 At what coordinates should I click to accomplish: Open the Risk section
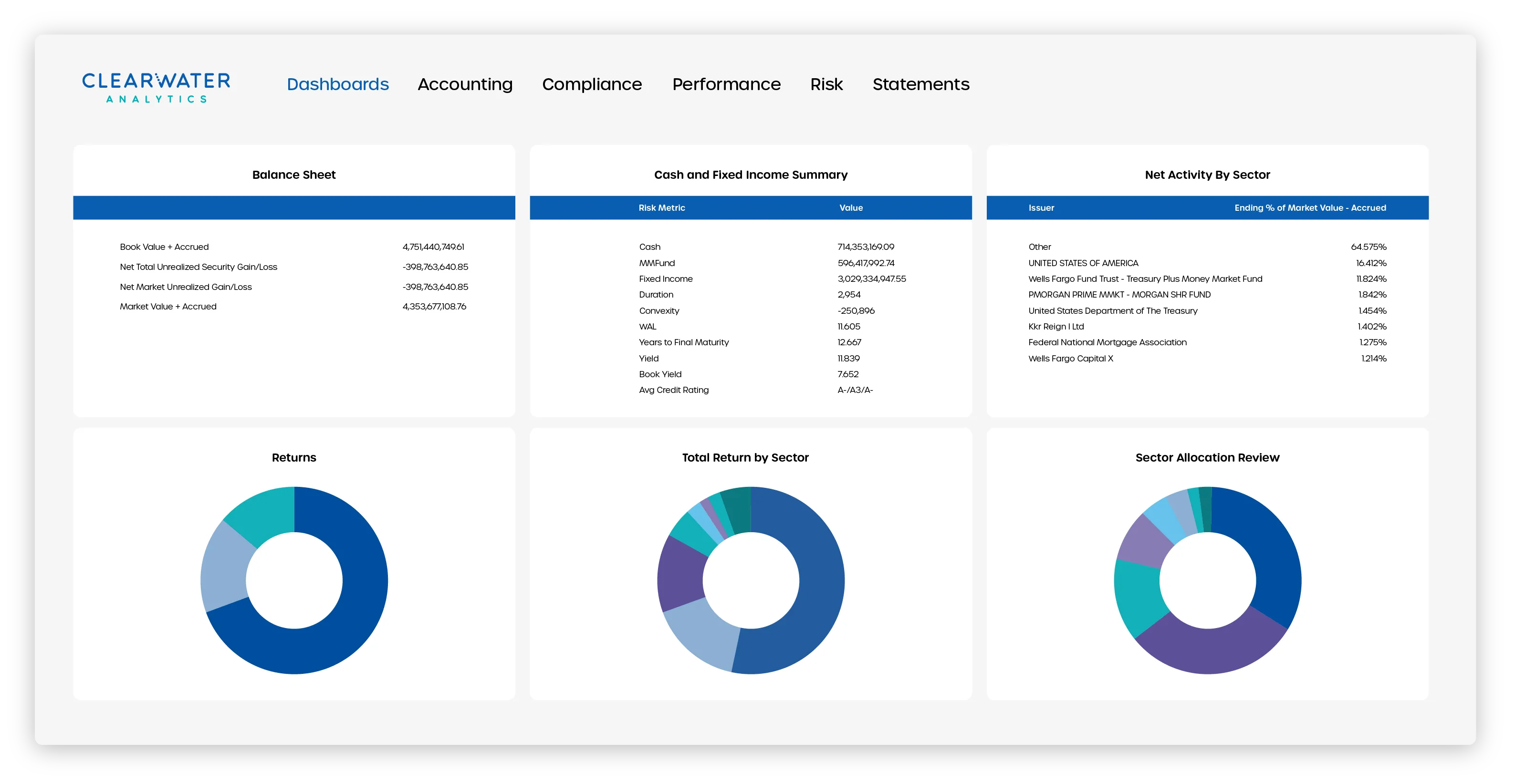pyautogui.click(x=826, y=84)
